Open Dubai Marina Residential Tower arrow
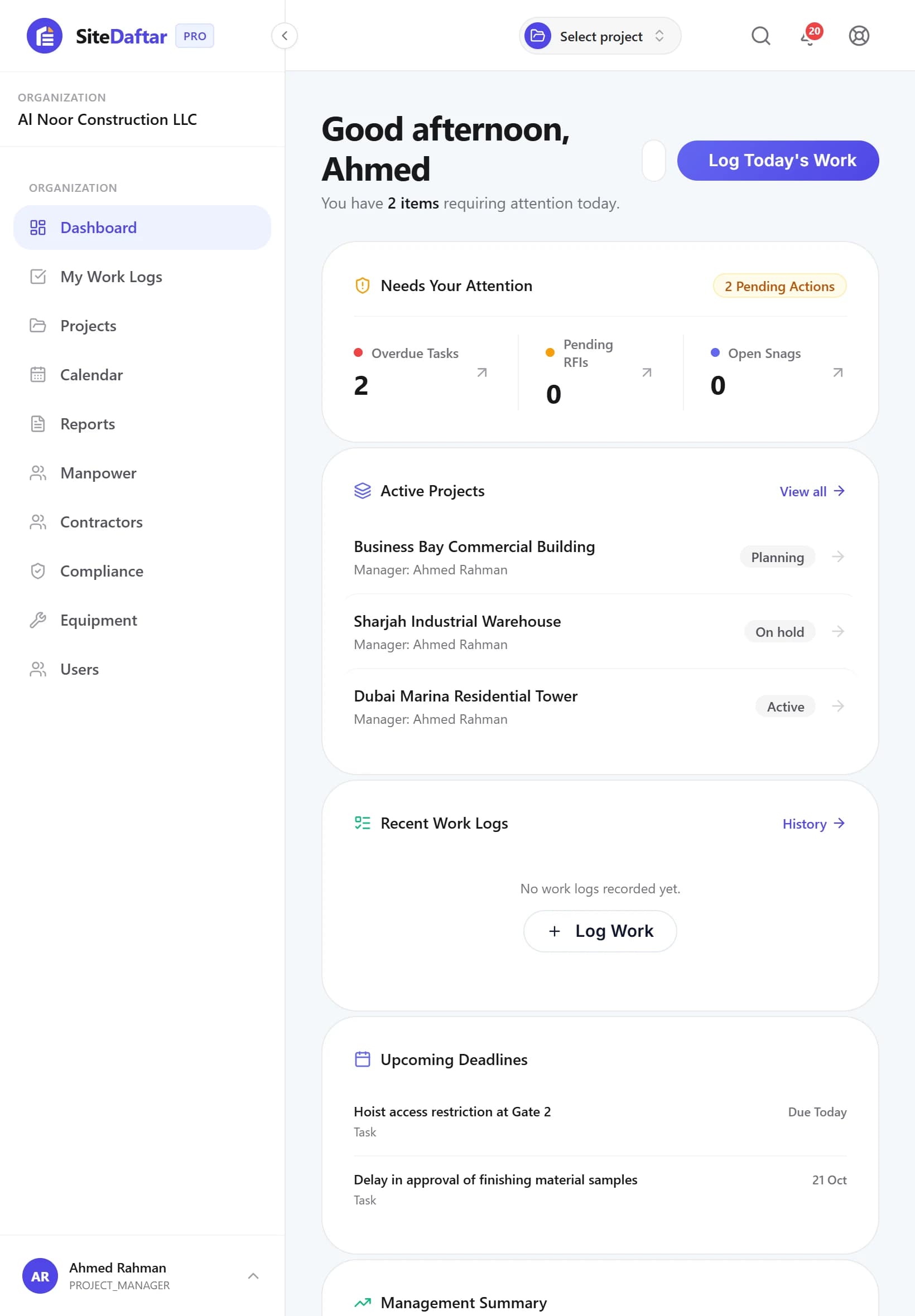The width and height of the screenshot is (915, 1316). pyautogui.click(x=838, y=707)
